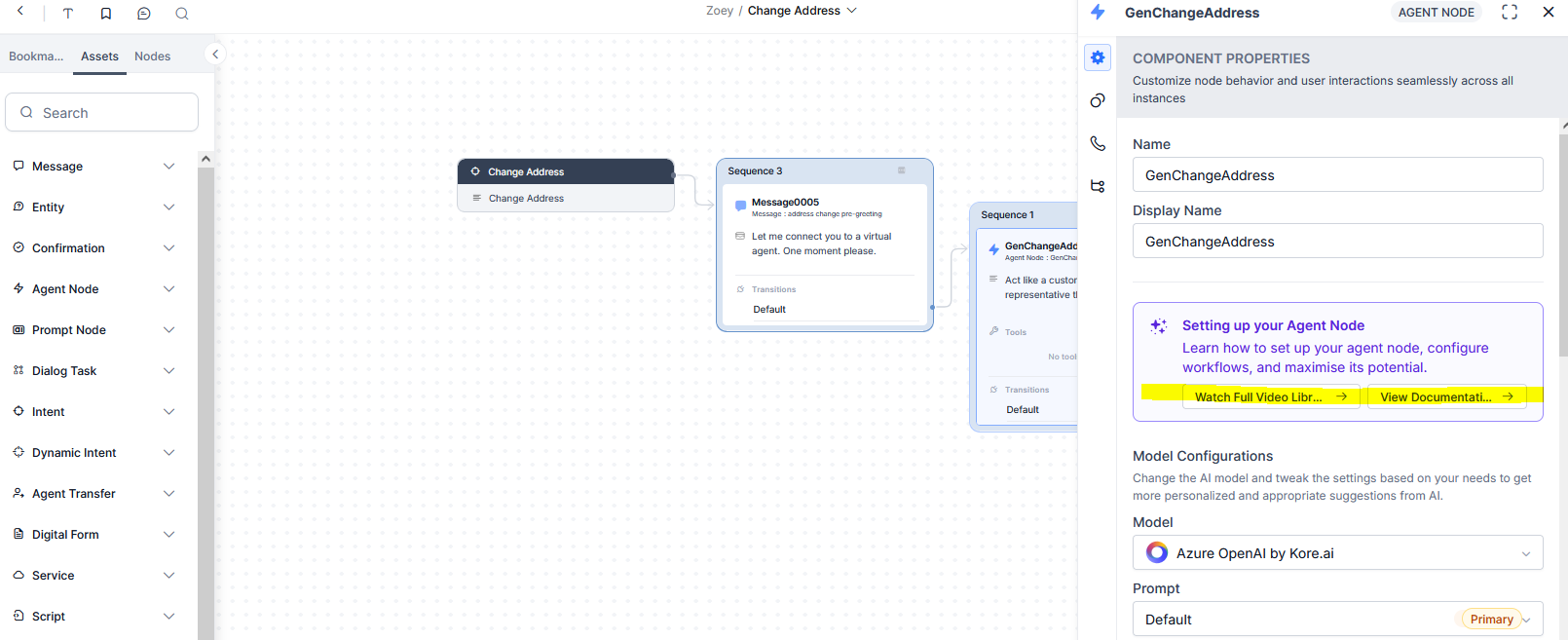1568x640 pixels.
Task: Open the connections icon in the properties sidebar
Action: [1098, 100]
